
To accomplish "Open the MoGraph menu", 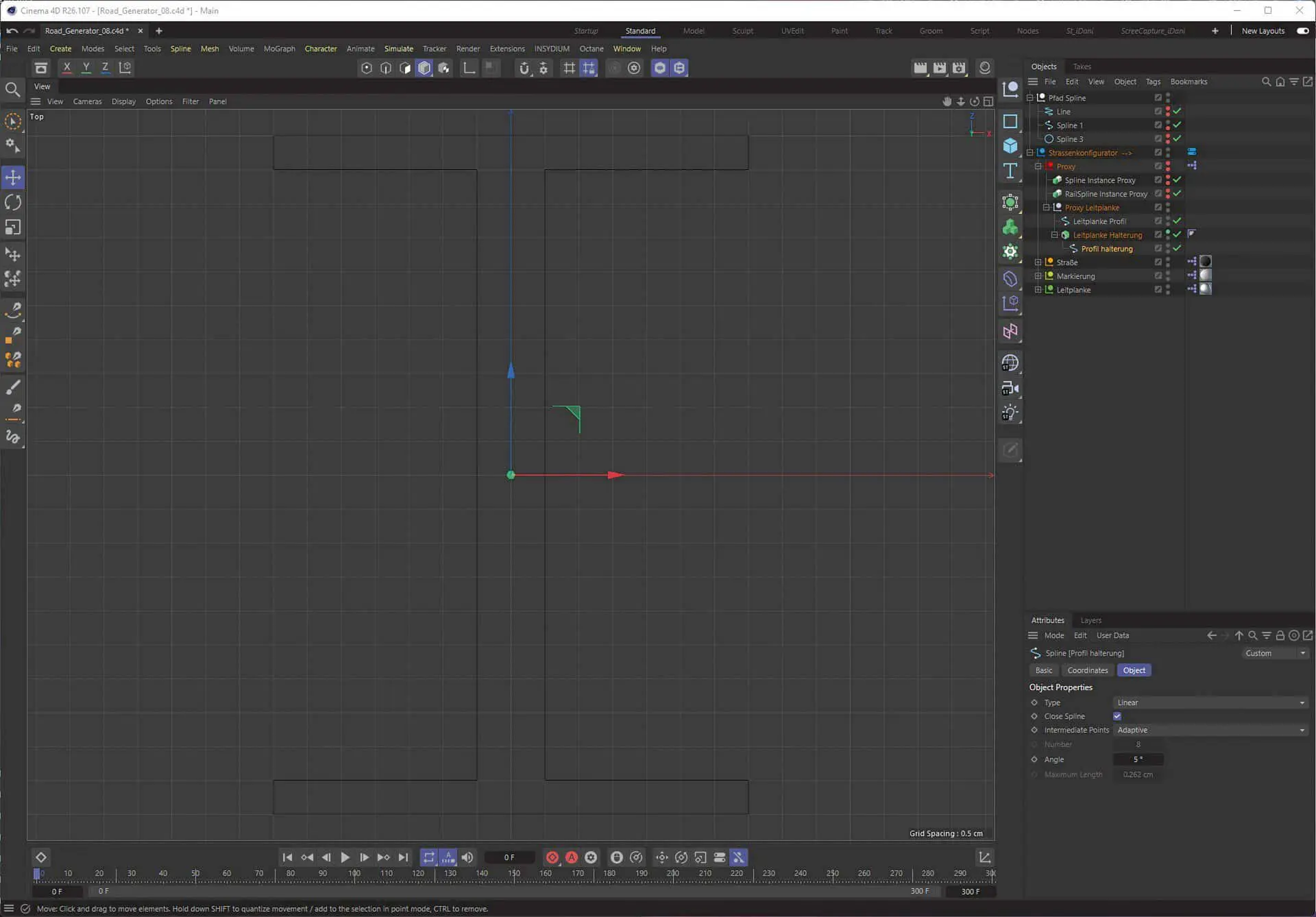I will (x=279, y=49).
